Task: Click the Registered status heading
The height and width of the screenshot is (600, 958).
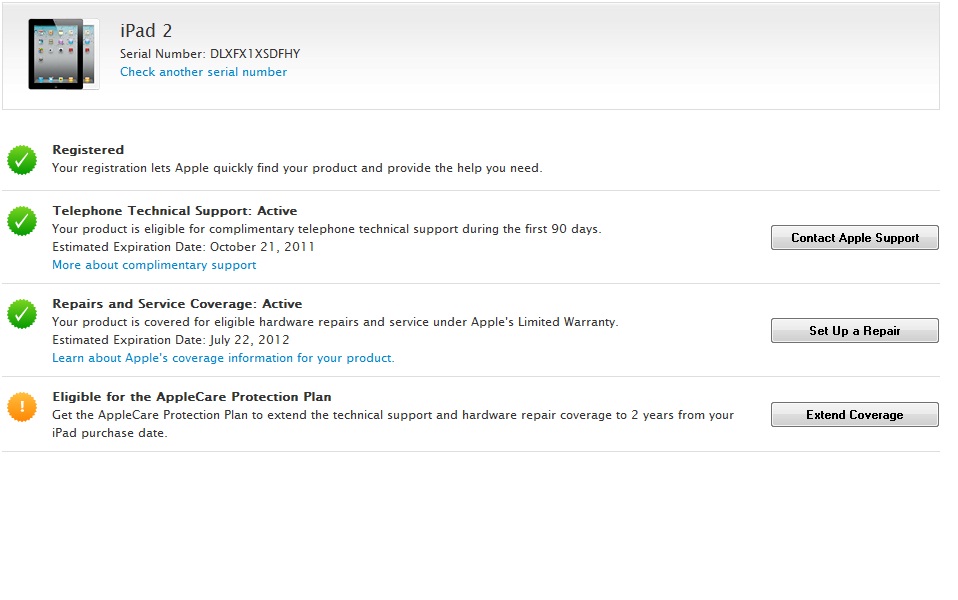Action: (88, 150)
